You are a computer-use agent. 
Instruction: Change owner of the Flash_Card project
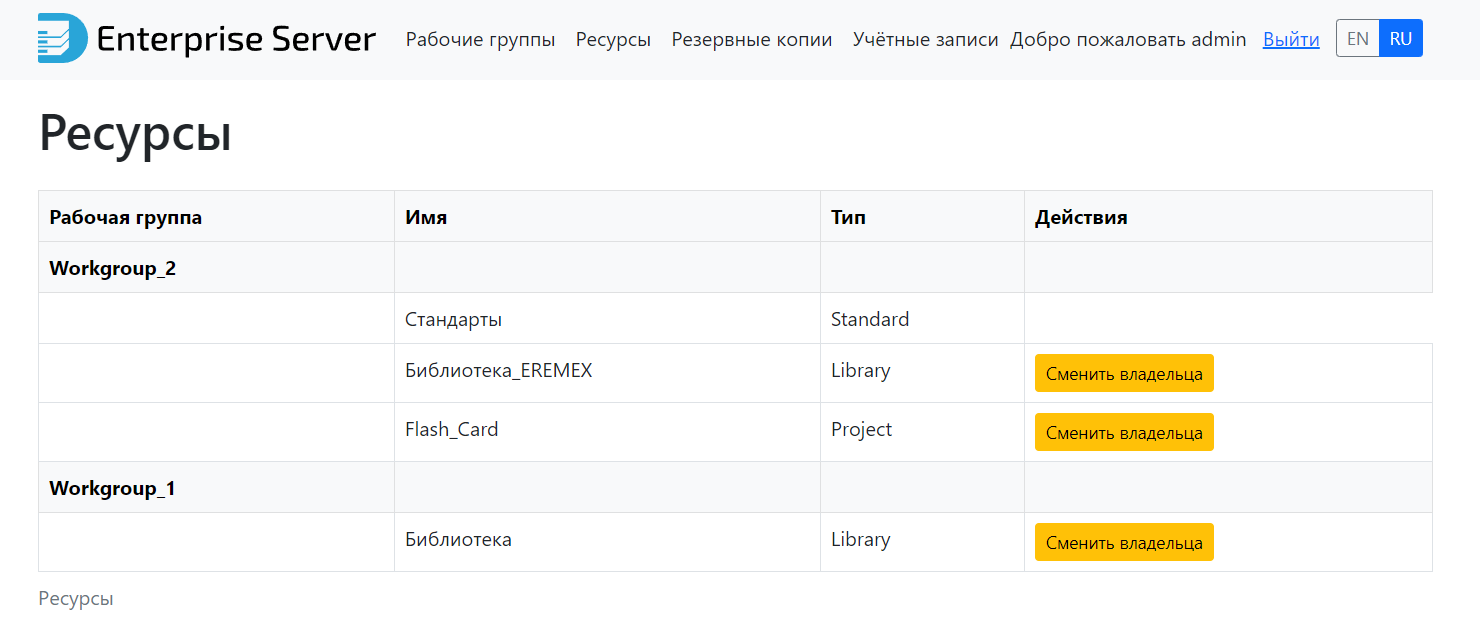pos(1124,433)
